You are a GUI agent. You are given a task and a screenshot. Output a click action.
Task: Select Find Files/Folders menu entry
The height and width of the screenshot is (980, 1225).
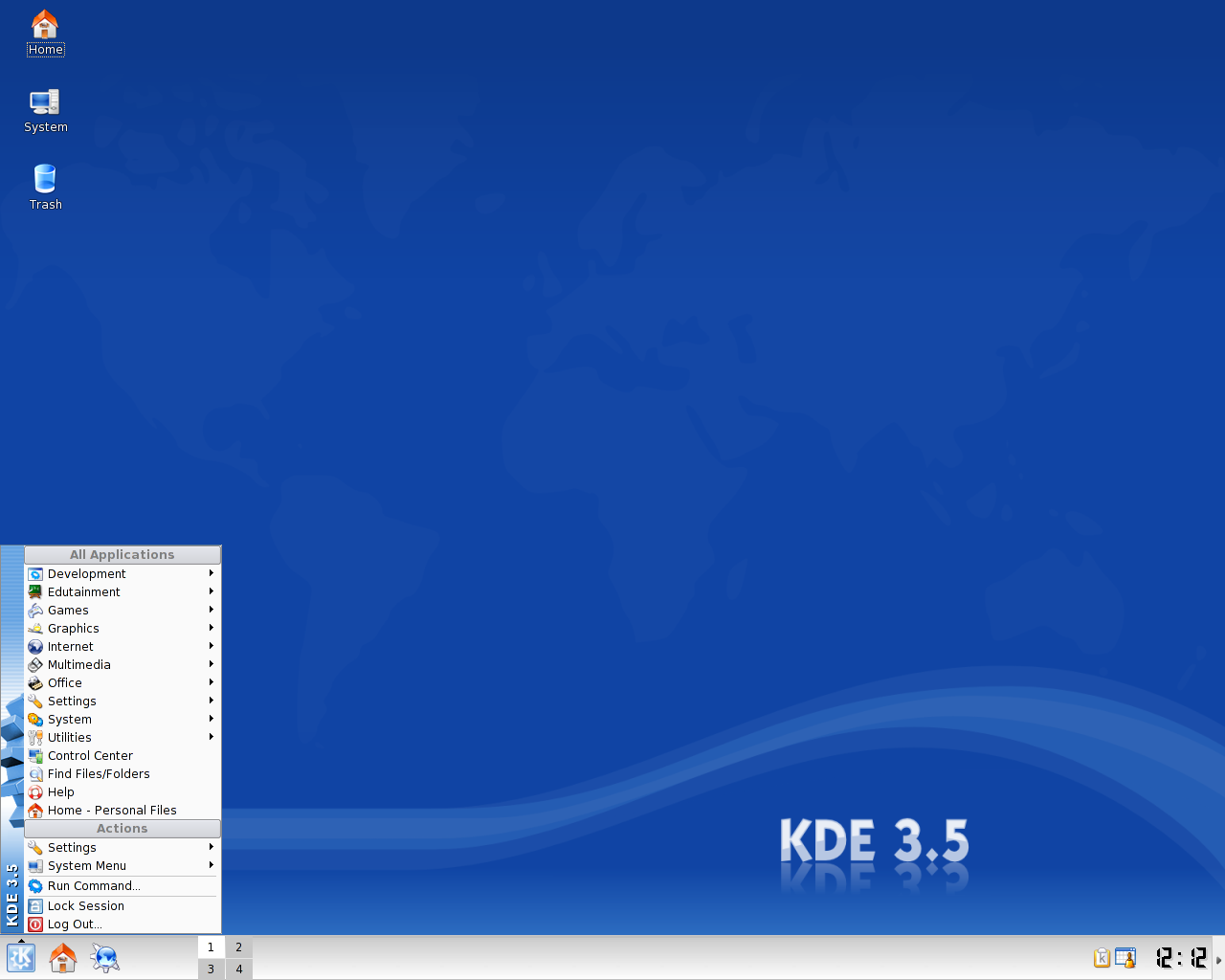122,774
